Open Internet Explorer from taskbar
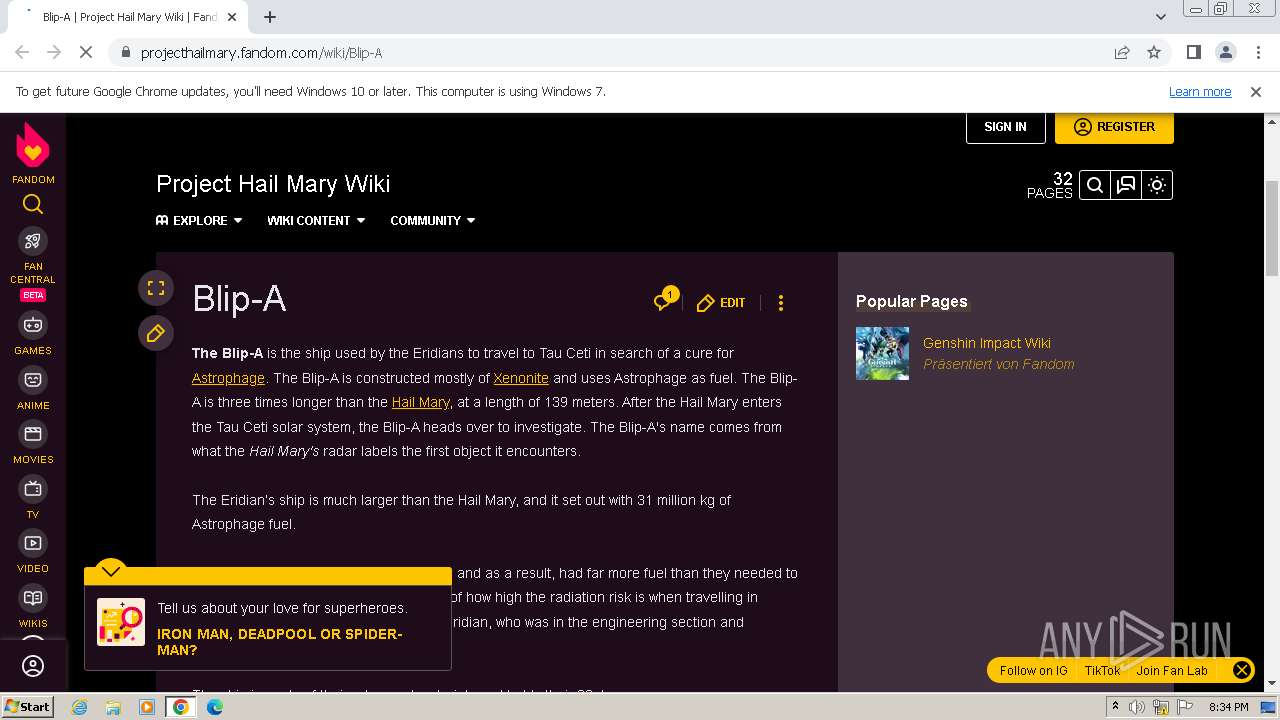This screenshot has height=720, width=1280. pos(79,707)
